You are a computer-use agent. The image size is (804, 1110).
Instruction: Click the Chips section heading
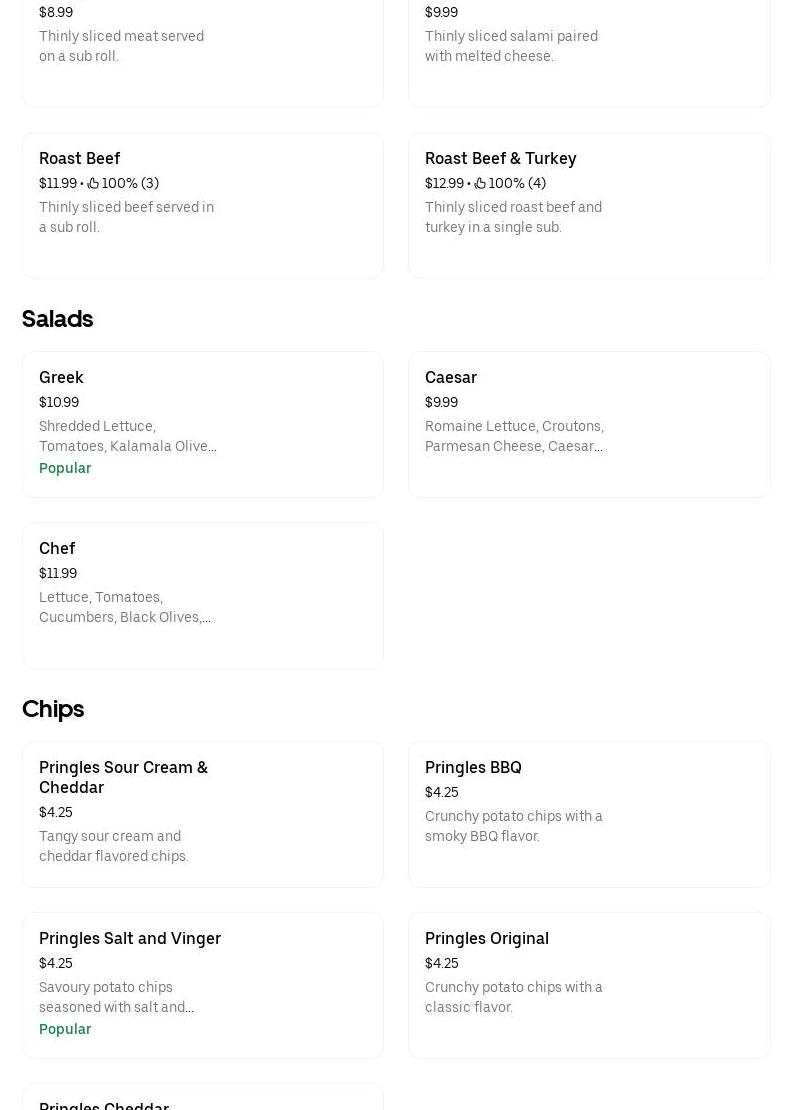click(x=53, y=709)
